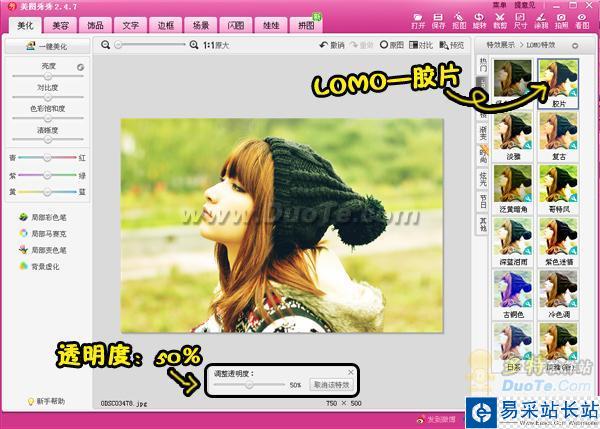
Task: Click the 紫-绿 color balance slider
Action: (47, 175)
